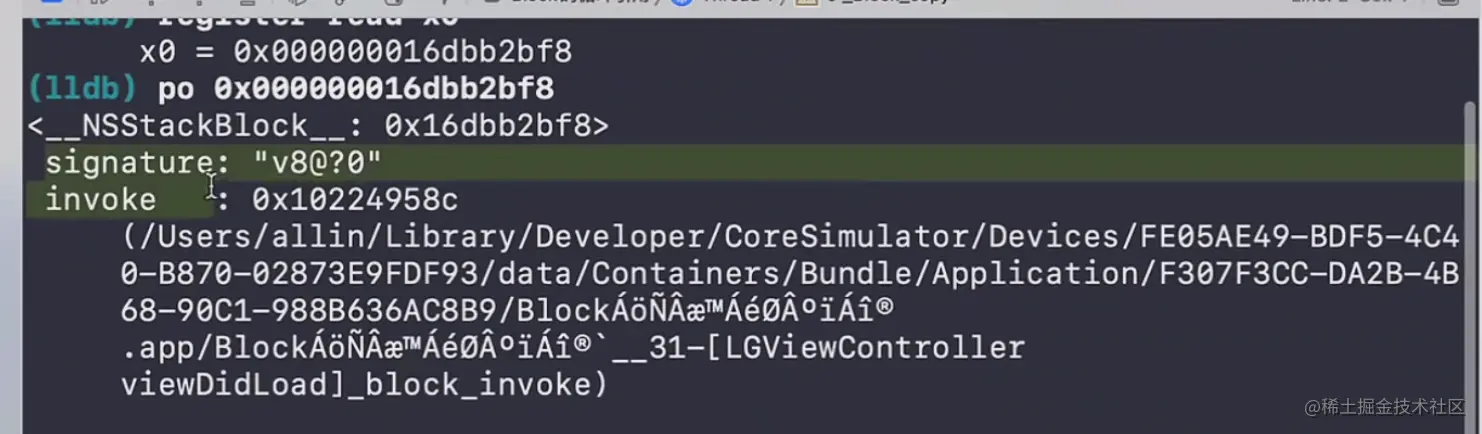Click the signature label
Screen dimensions: 1482x434
pos(129,162)
